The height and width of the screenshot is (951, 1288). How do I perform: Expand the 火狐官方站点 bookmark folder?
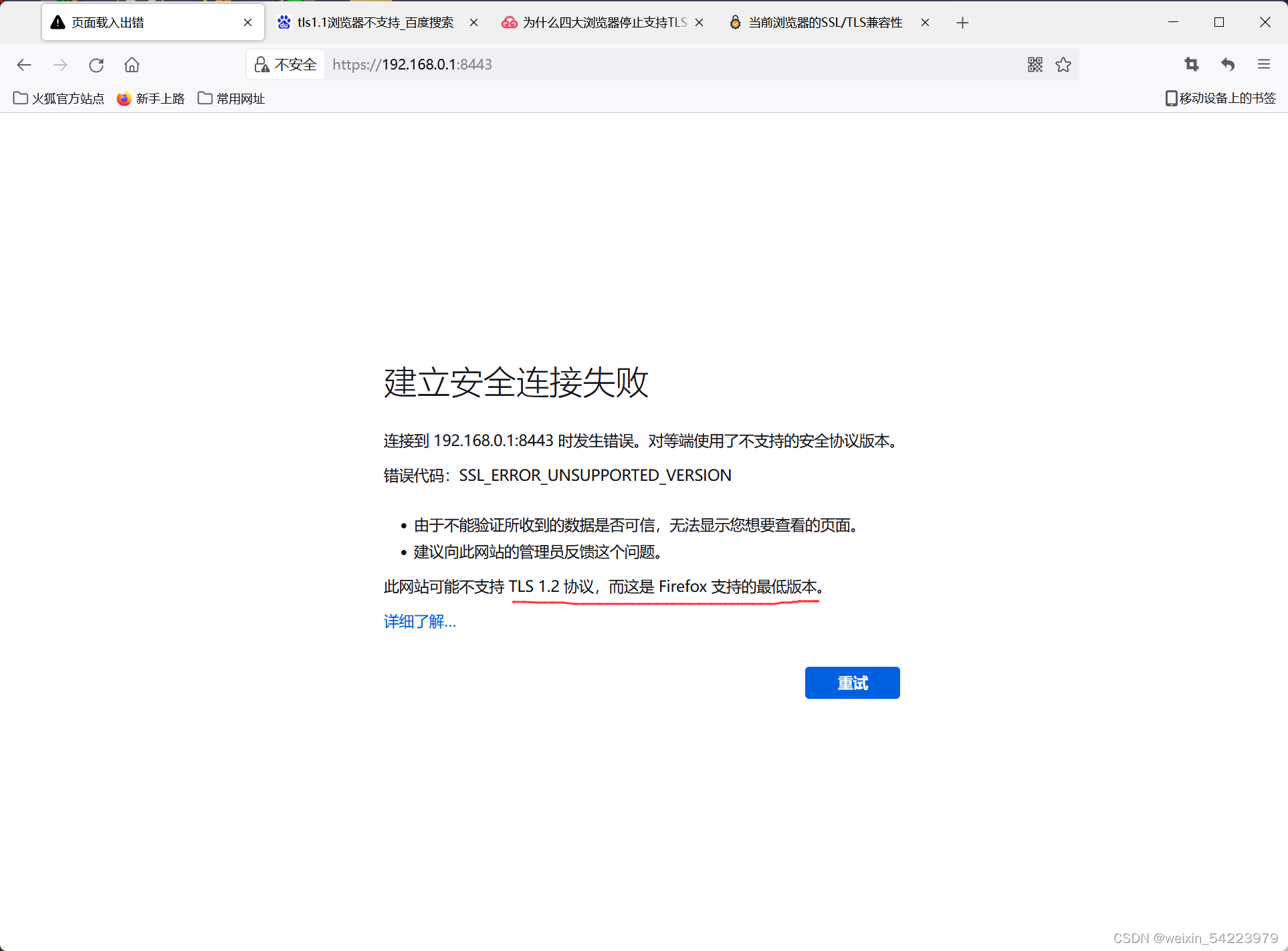click(59, 98)
